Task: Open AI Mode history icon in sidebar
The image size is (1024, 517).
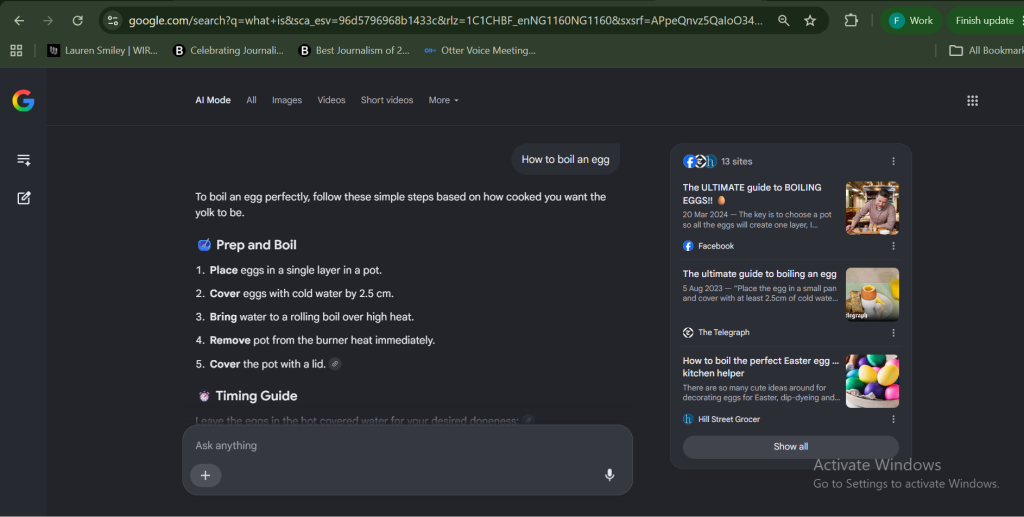Action: click(24, 160)
